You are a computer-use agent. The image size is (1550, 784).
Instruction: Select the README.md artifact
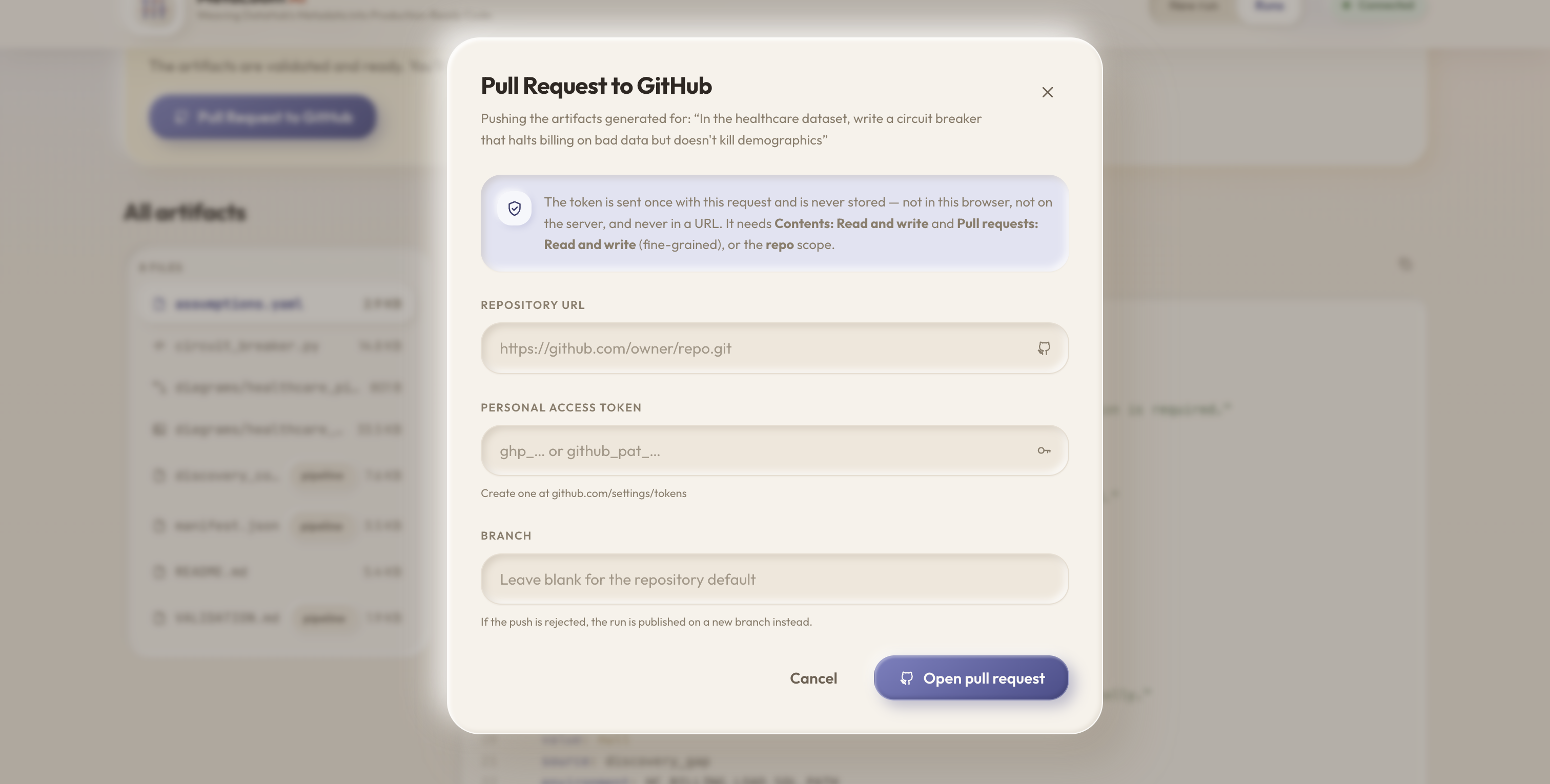tap(277, 571)
